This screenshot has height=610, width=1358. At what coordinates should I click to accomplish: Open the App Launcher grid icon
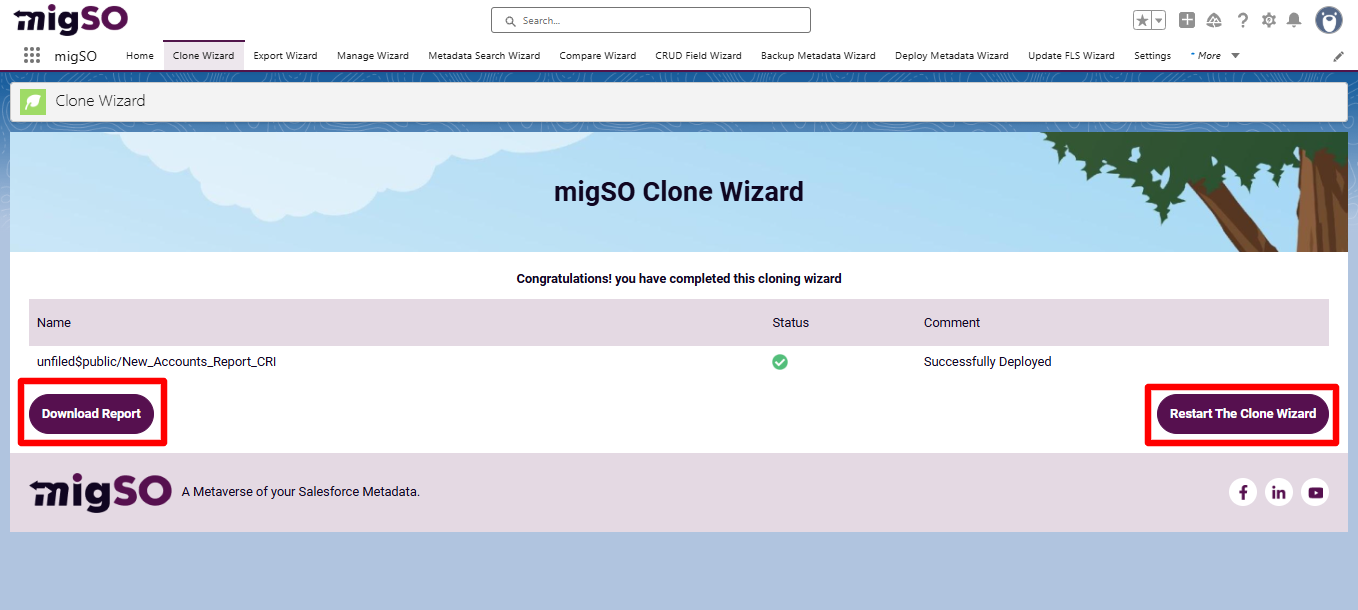(x=31, y=55)
